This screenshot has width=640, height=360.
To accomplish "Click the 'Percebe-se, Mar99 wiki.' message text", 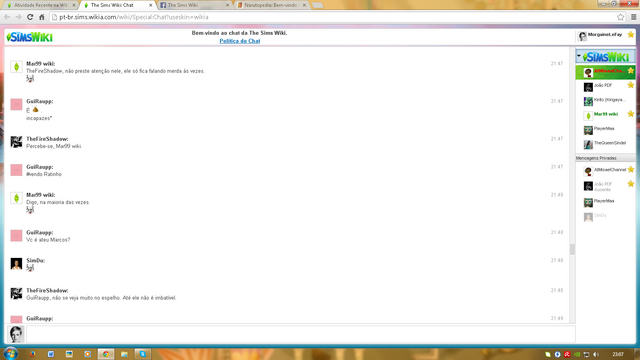I will tap(54, 146).
